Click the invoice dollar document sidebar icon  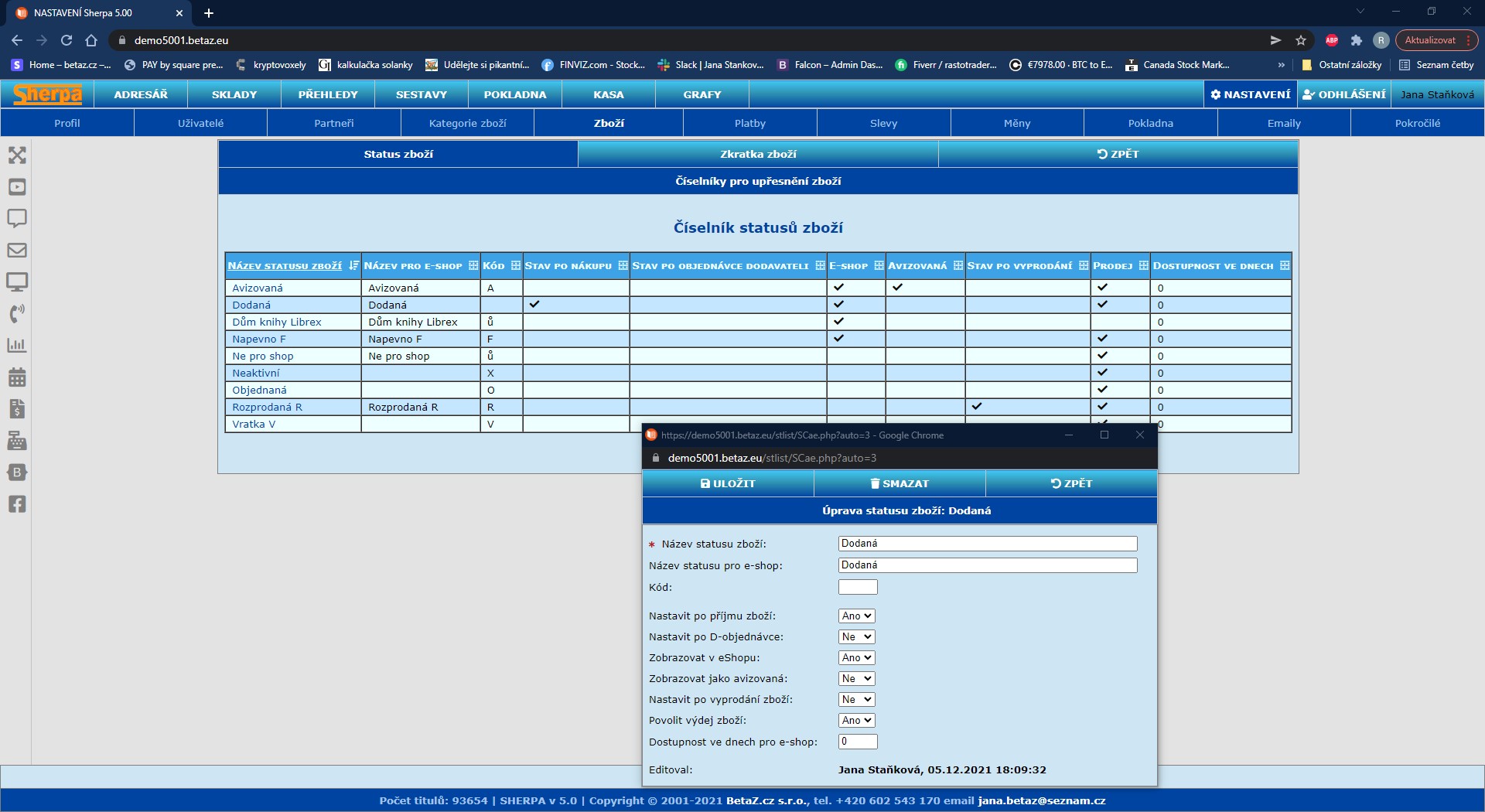click(17, 409)
